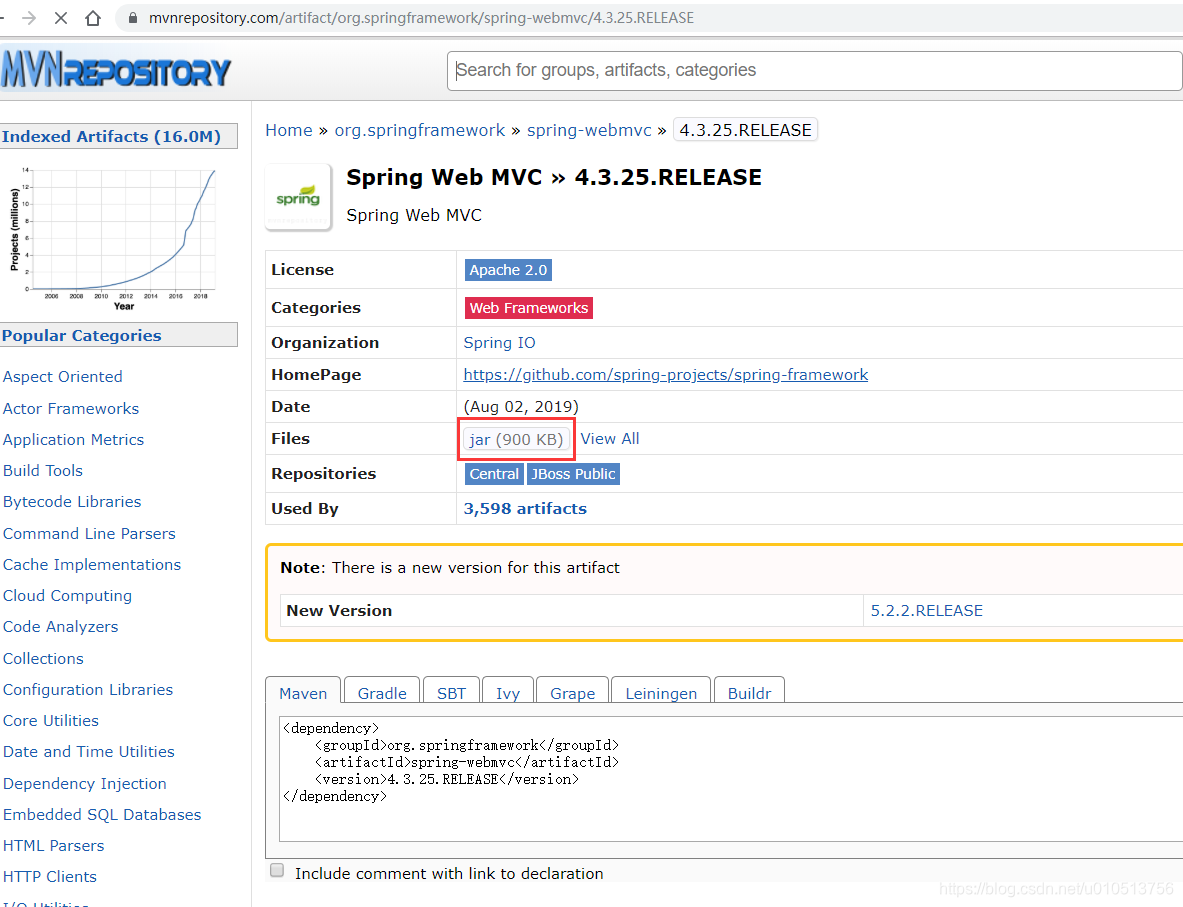Open the MVNRepository logo
This screenshot has height=907, width=1183.
coord(115,70)
